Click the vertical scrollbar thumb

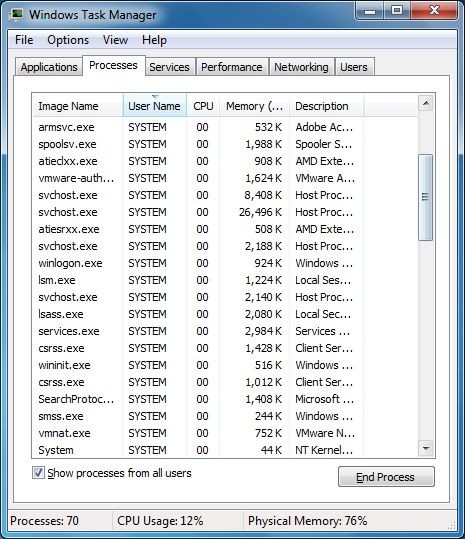pyautogui.click(x=426, y=197)
